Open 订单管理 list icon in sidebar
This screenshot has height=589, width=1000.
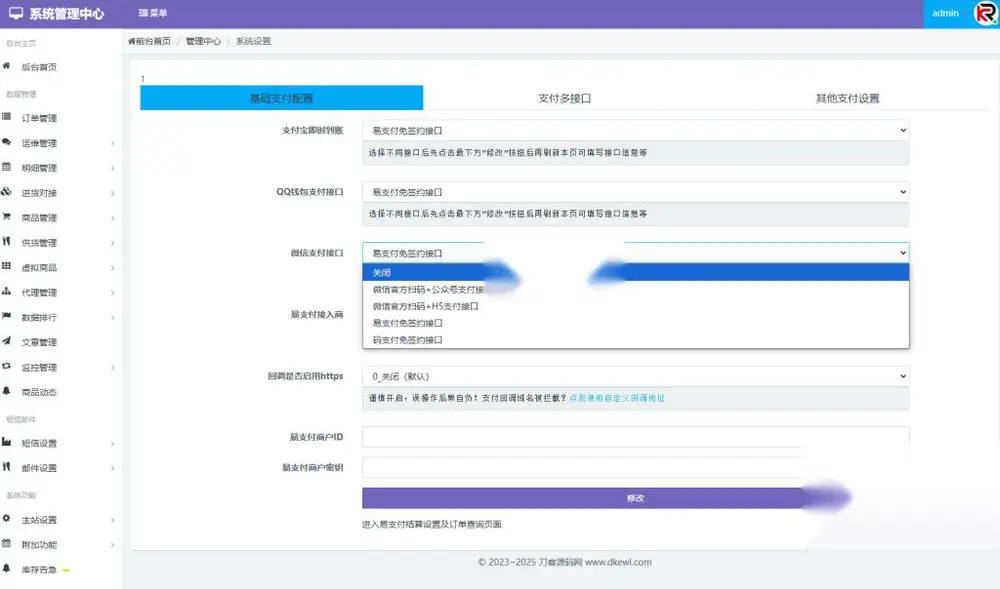[x=6, y=117]
